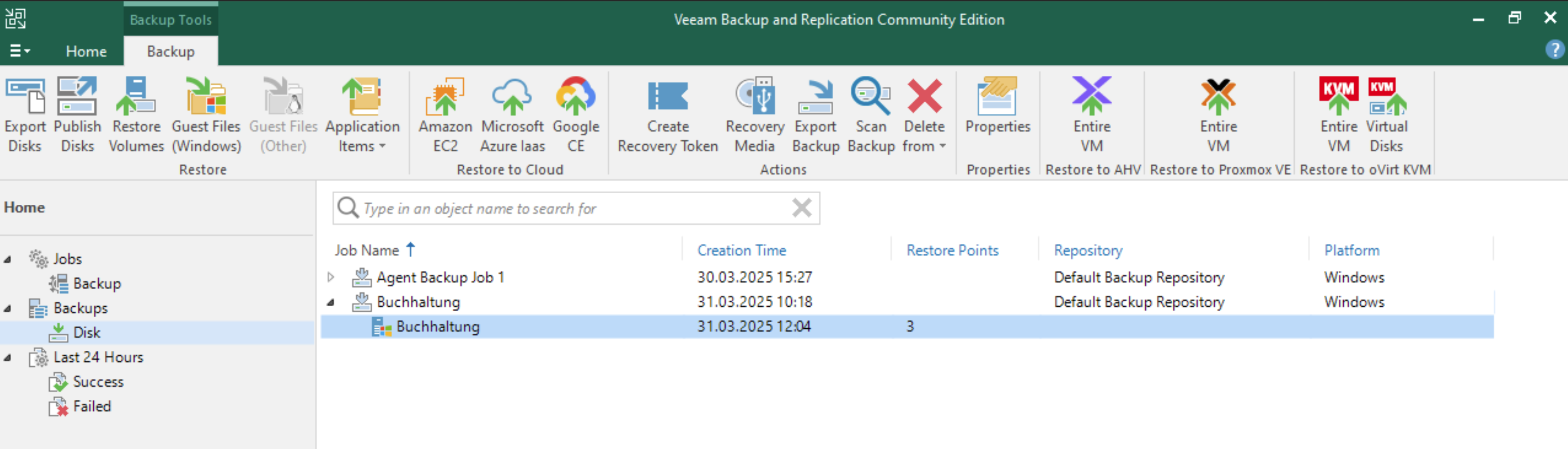Open Jobs in the navigation tree
Screen dimensions: 1568x449
coord(67,259)
